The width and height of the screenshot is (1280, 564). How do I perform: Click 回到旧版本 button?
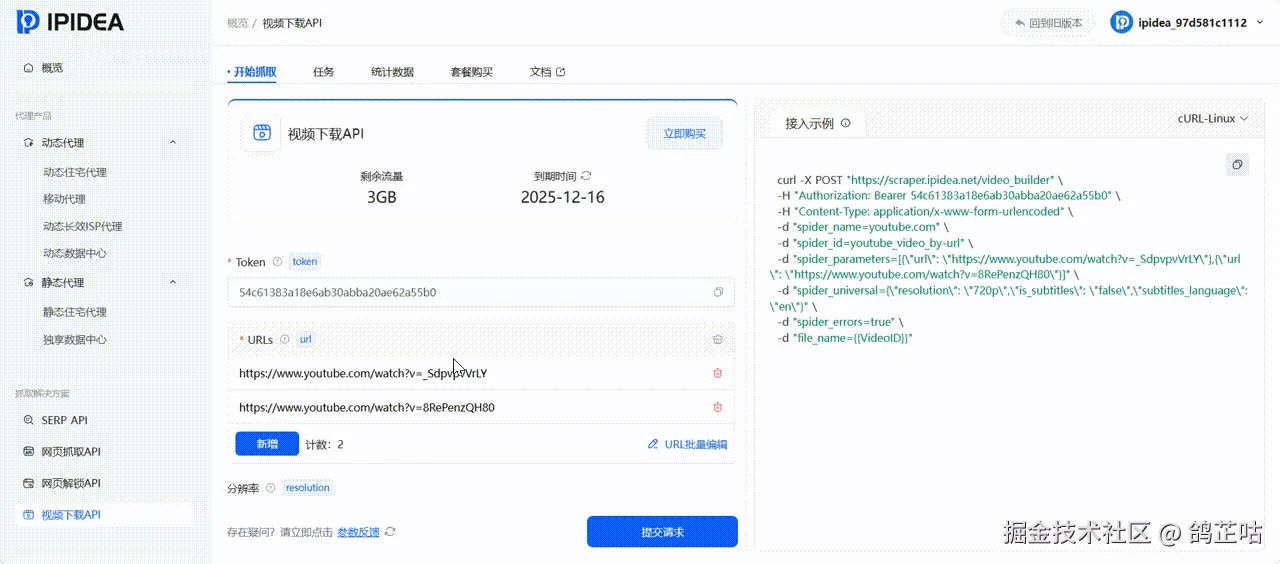(1048, 23)
